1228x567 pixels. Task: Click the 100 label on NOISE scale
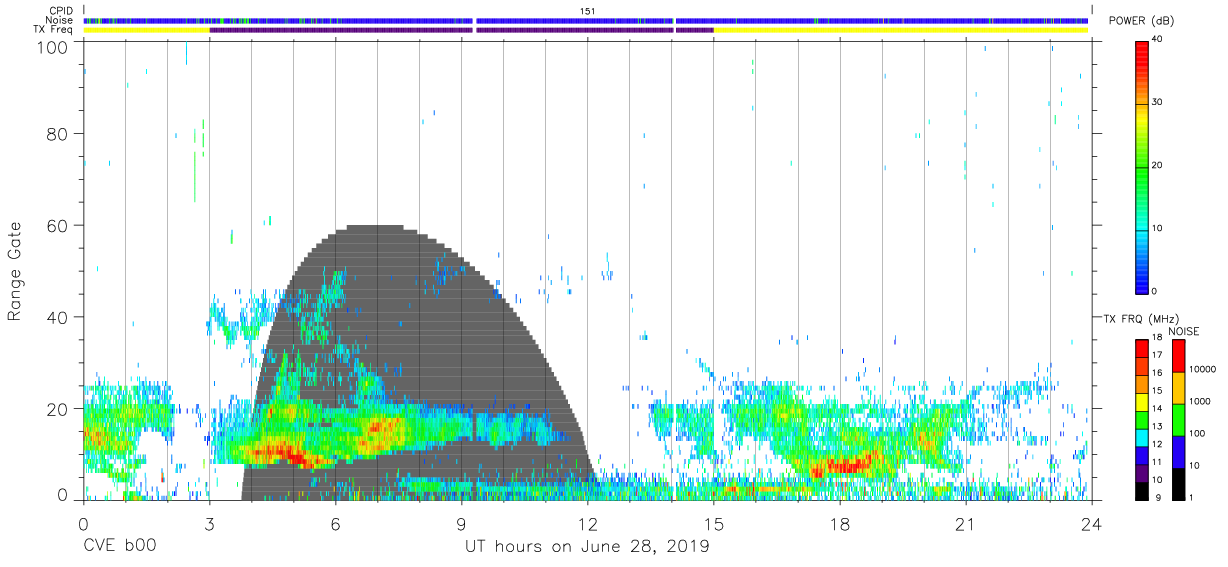[1196, 434]
